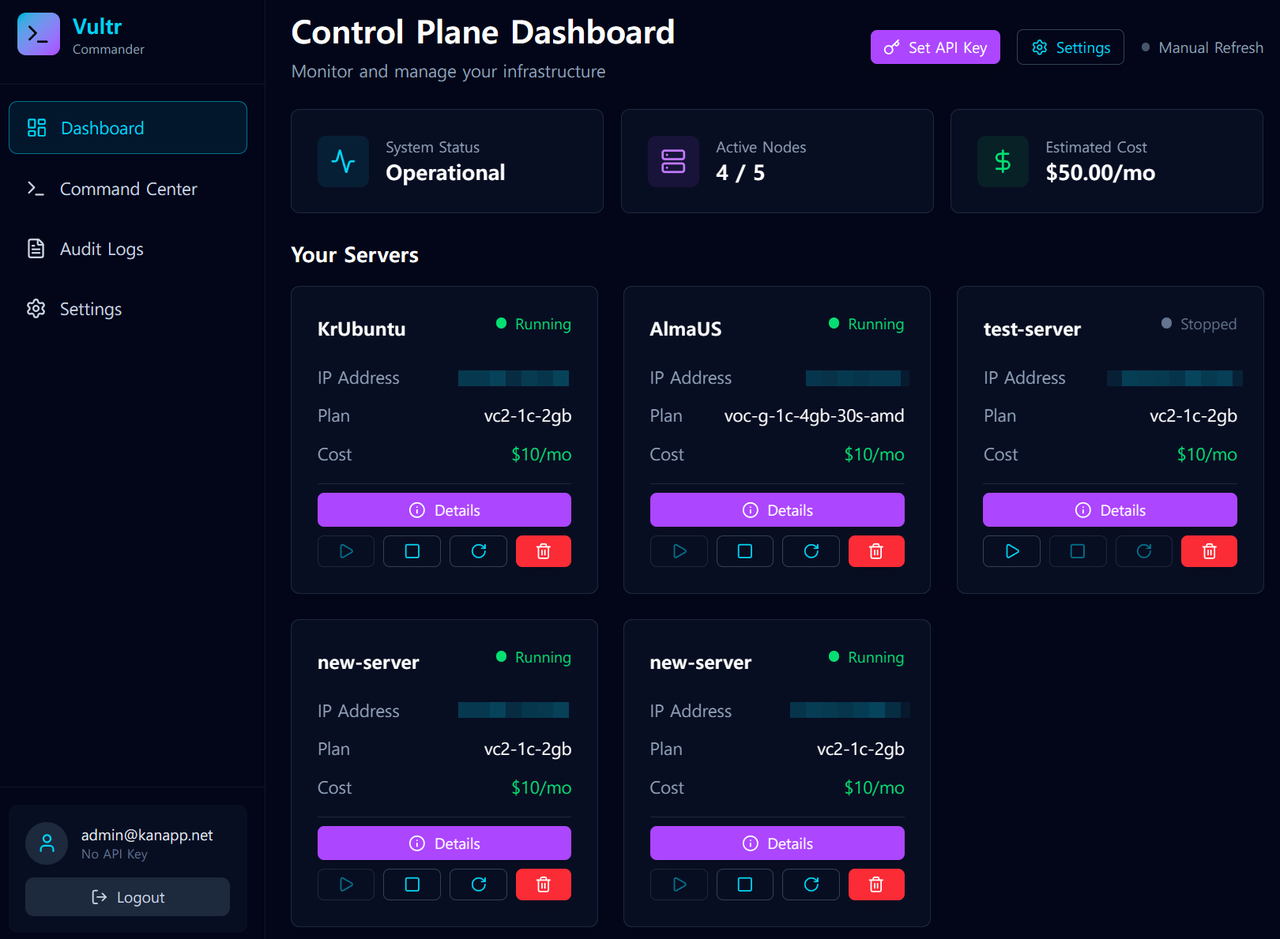Viewport: 1280px width, 939px height.
Task: Go to Command Center
Action: [128, 189]
